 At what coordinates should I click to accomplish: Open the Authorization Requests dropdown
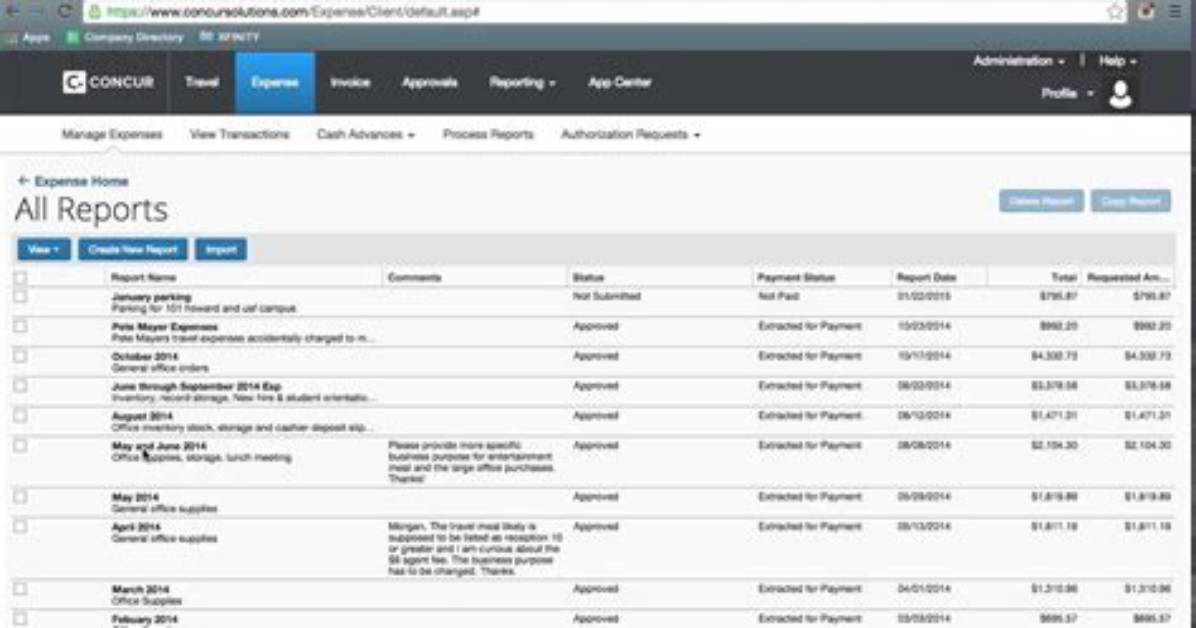pyautogui.click(x=630, y=134)
